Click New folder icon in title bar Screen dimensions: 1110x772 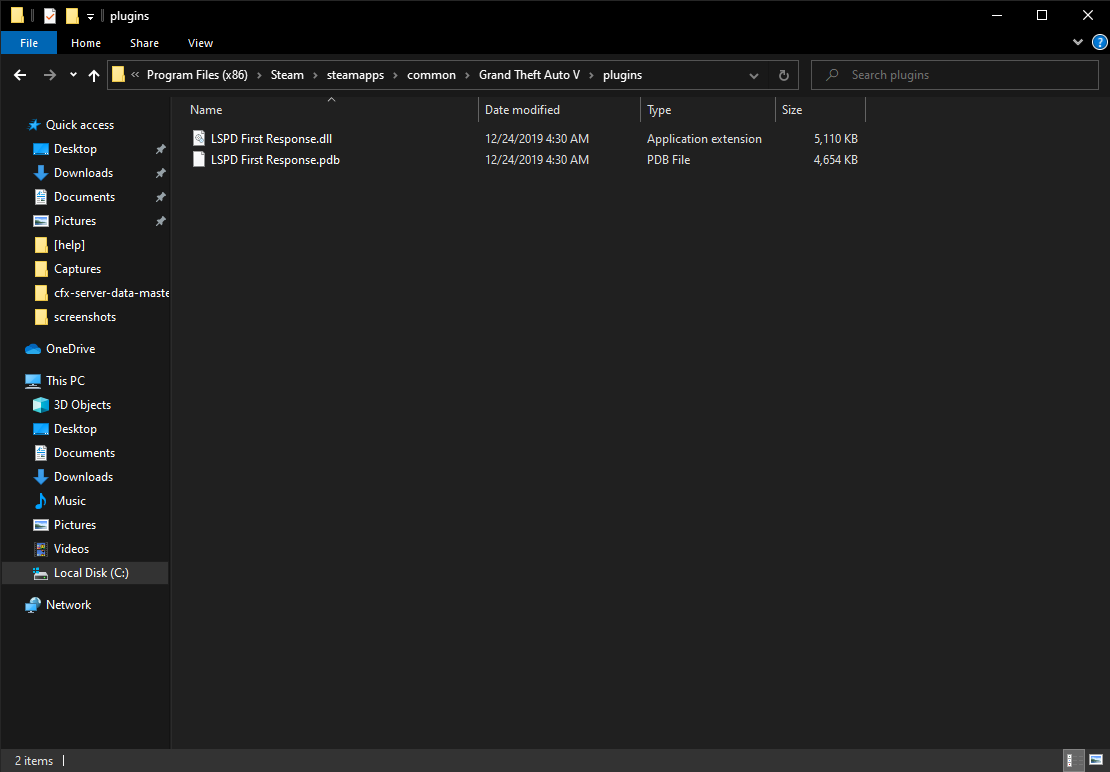(72, 16)
